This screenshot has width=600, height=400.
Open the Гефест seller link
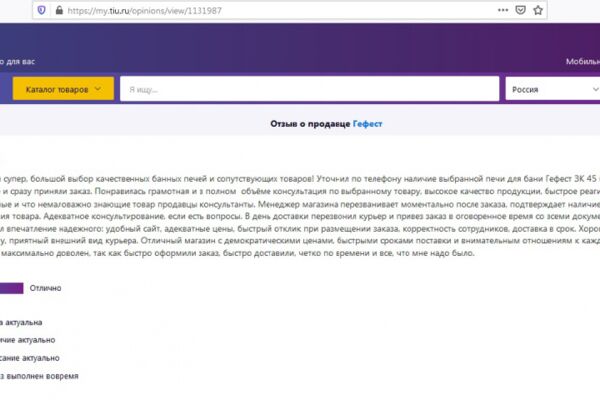(367, 124)
